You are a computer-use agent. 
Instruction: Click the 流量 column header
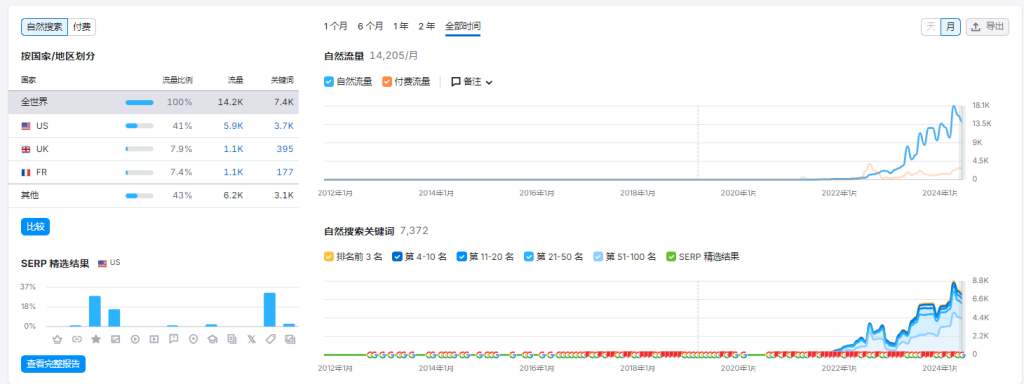click(236, 80)
